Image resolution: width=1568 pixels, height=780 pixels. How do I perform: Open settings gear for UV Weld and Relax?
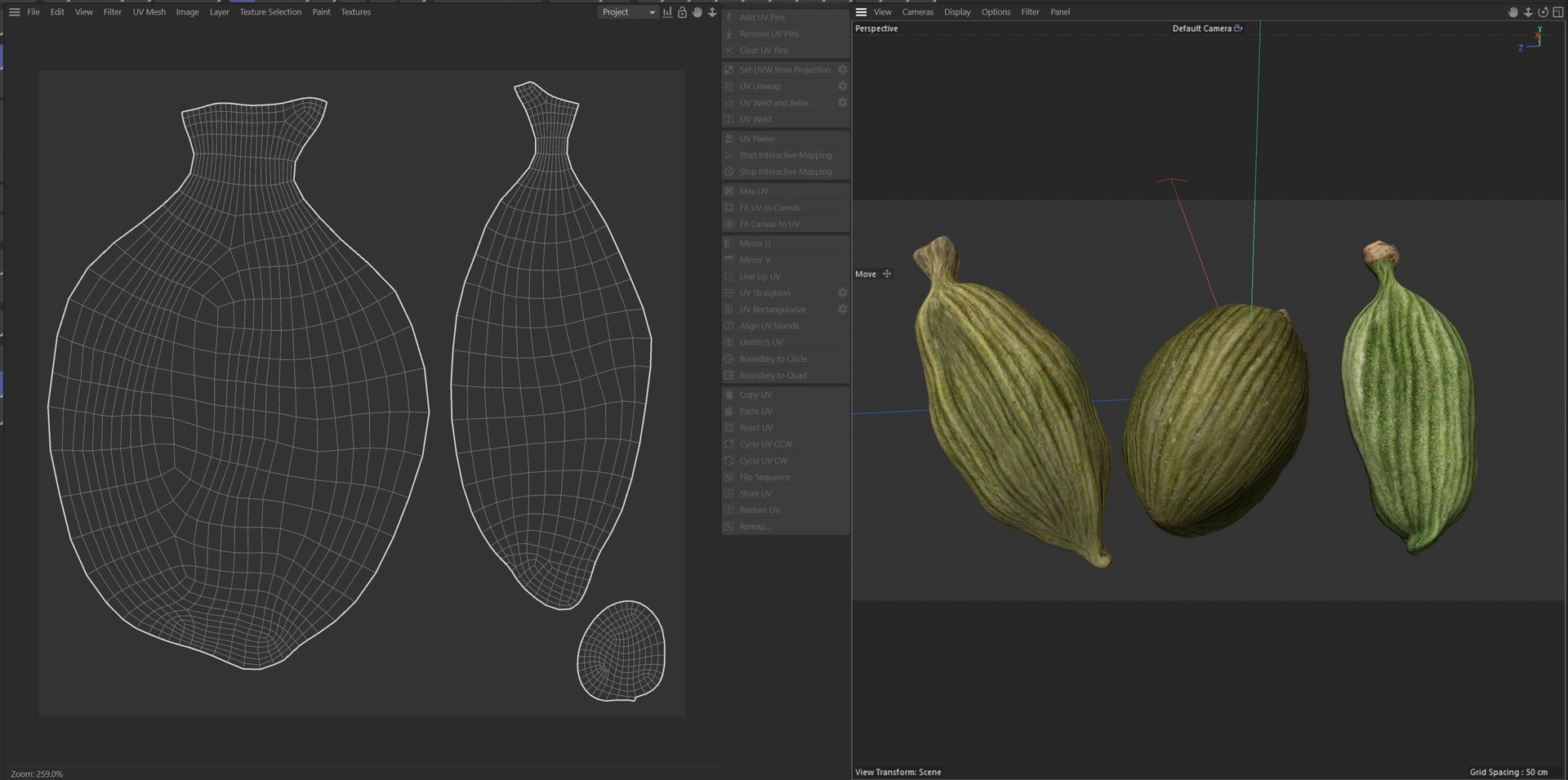842,103
